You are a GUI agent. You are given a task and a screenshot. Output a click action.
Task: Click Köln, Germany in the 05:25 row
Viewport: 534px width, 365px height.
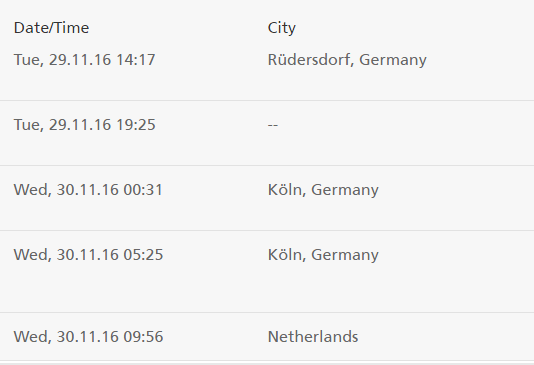(323, 255)
